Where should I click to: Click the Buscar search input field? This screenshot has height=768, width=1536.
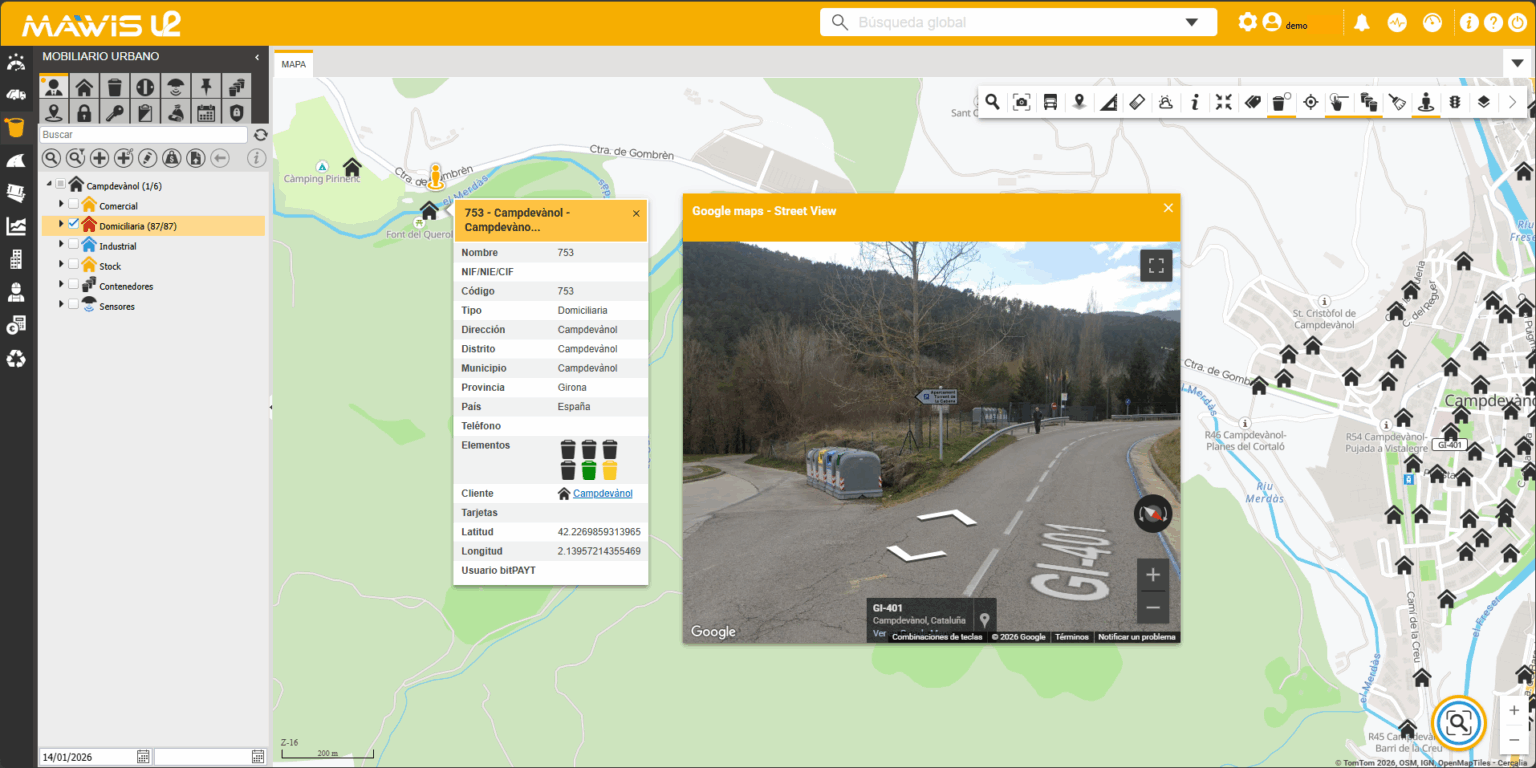pyautogui.click(x=143, y=135)
